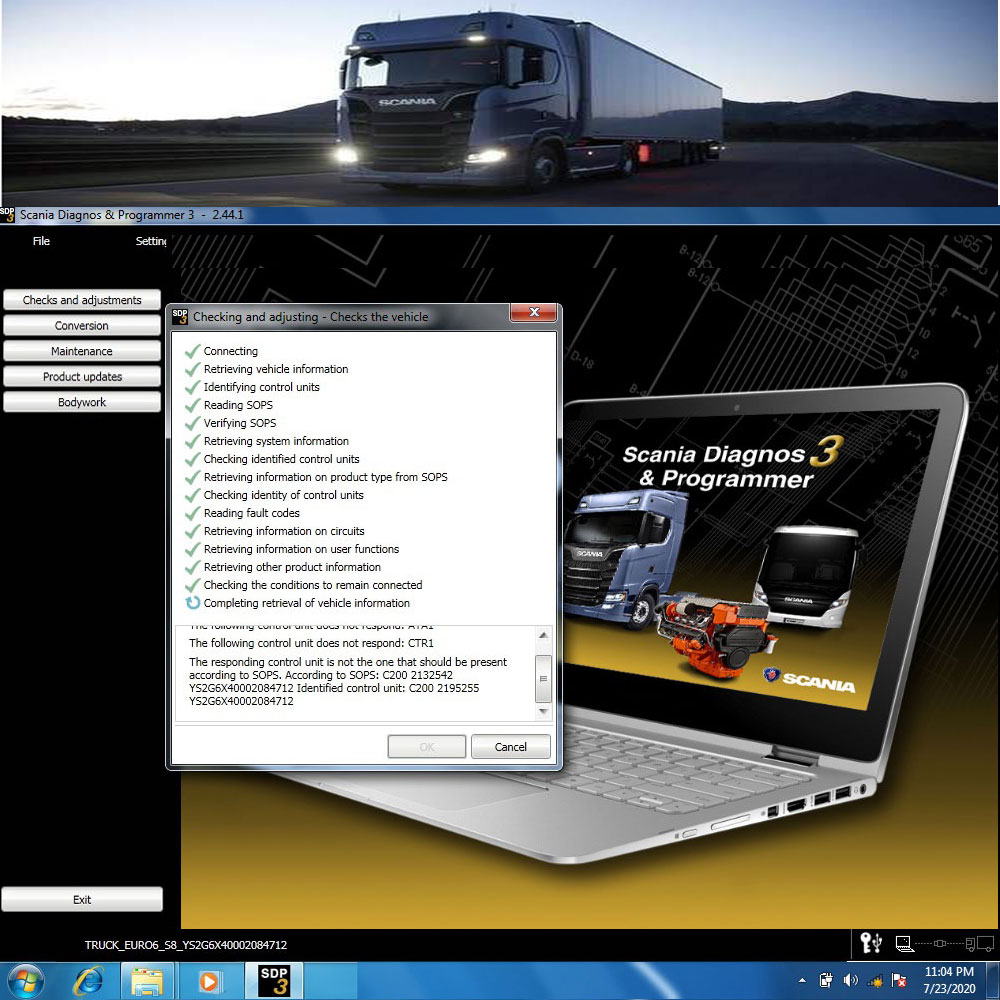Open the Conversion section
1000x1000 pixels.
(82, 325)
